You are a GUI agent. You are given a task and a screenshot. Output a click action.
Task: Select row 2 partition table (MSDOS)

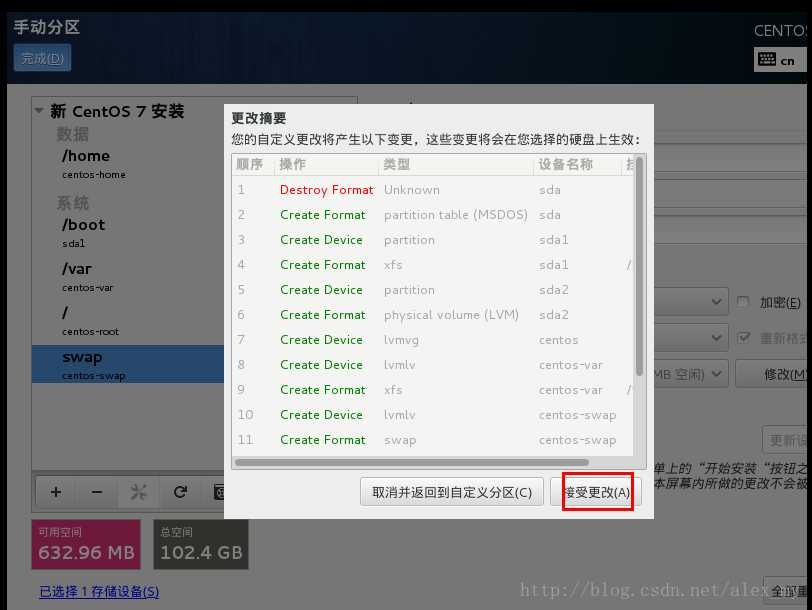432,214
